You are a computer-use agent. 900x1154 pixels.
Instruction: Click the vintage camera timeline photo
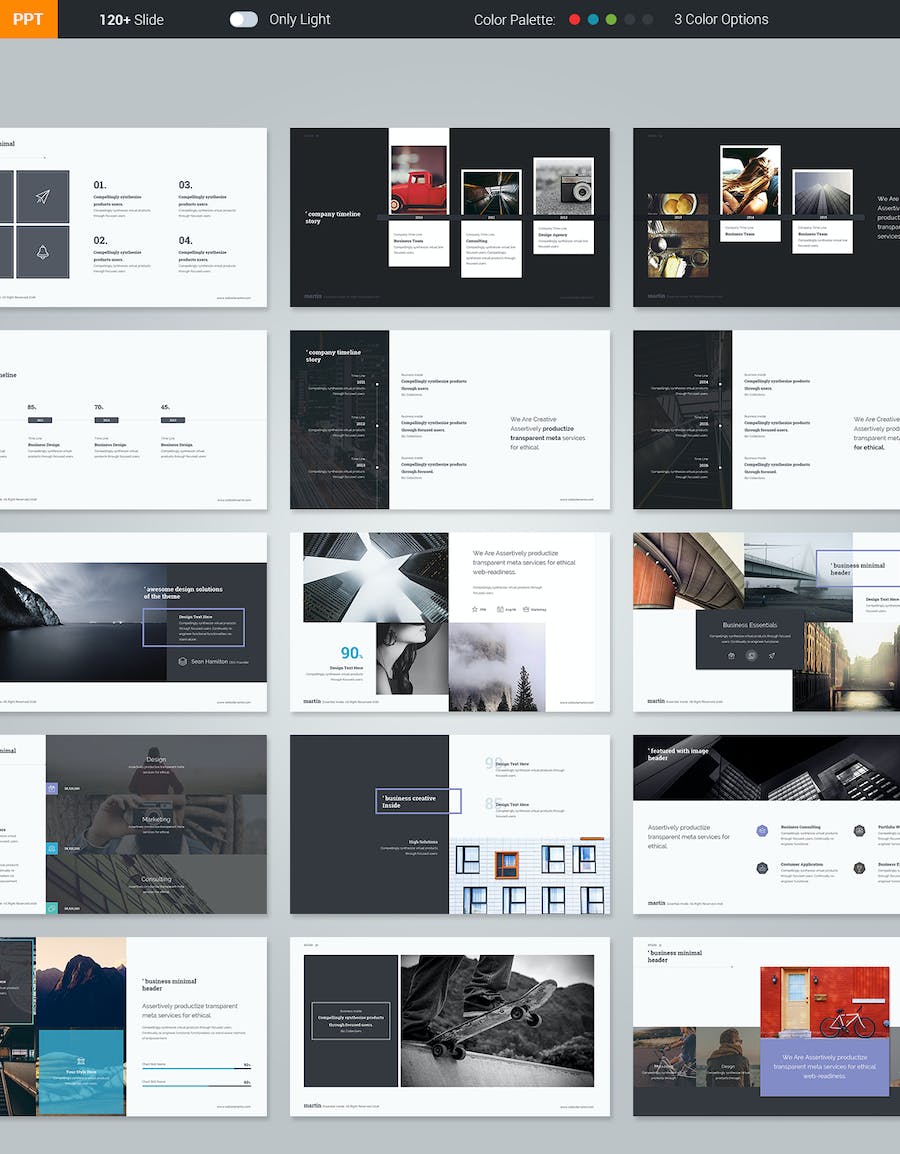coord(563,186)
